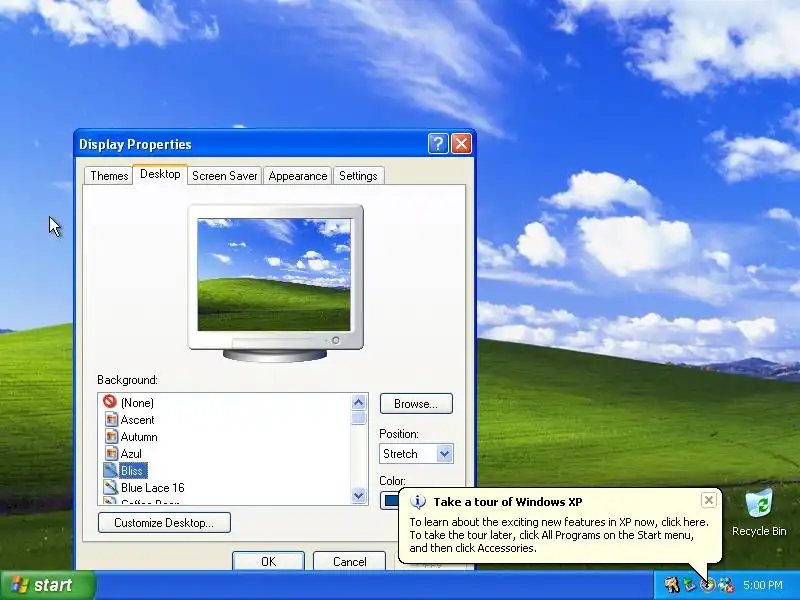Confirm with the OK button
This screenshot has height=600, width=800.
point(268,561)
